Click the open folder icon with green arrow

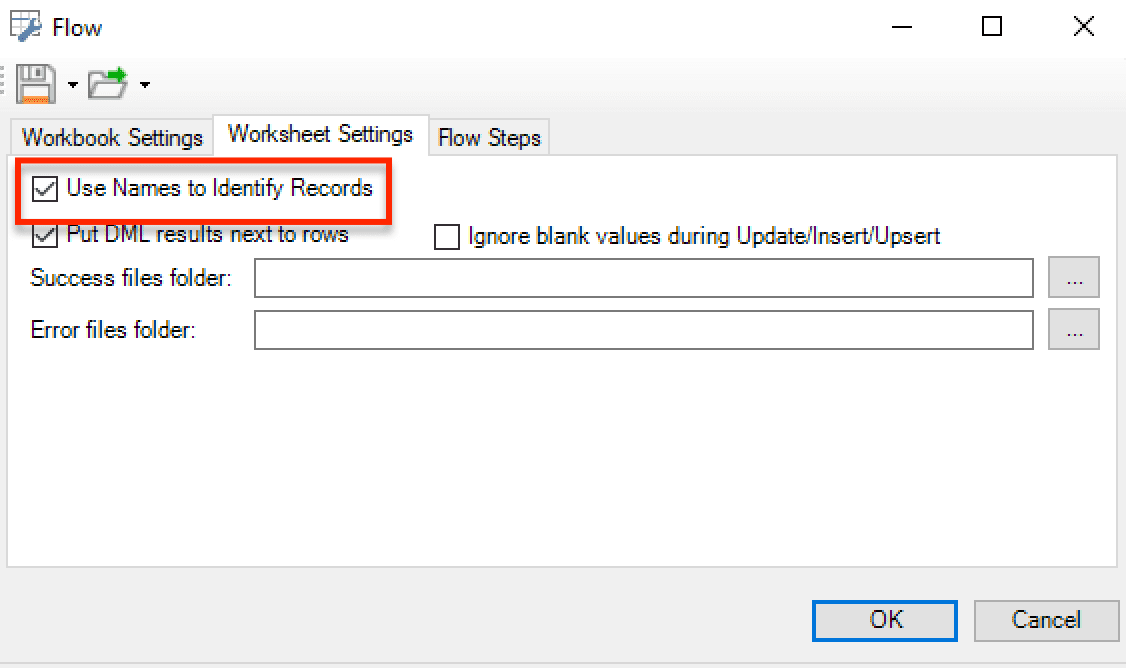108,84
